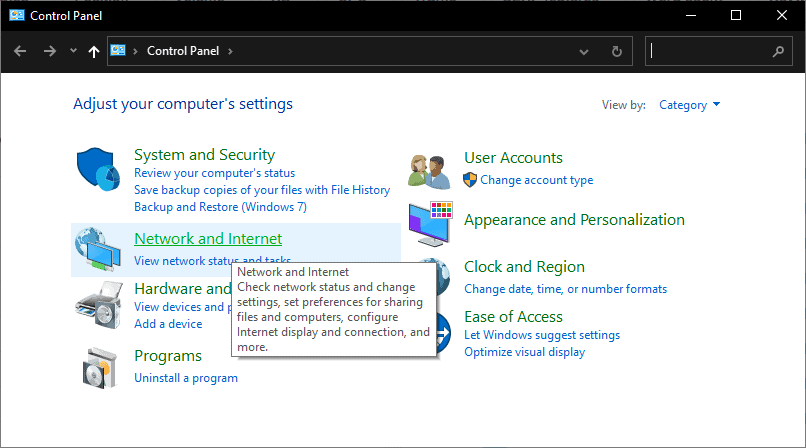Viewport: 806px width, 448px height.
Task: Click the Control Panel title bar icon
Action: pos(17,15)
